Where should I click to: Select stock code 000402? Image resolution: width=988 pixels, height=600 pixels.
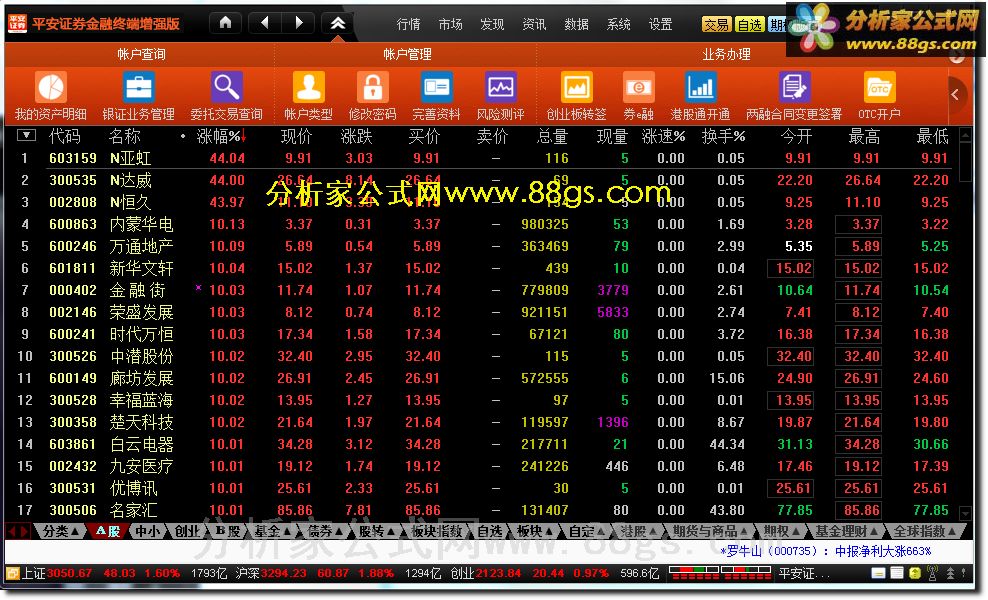[73, 291]
